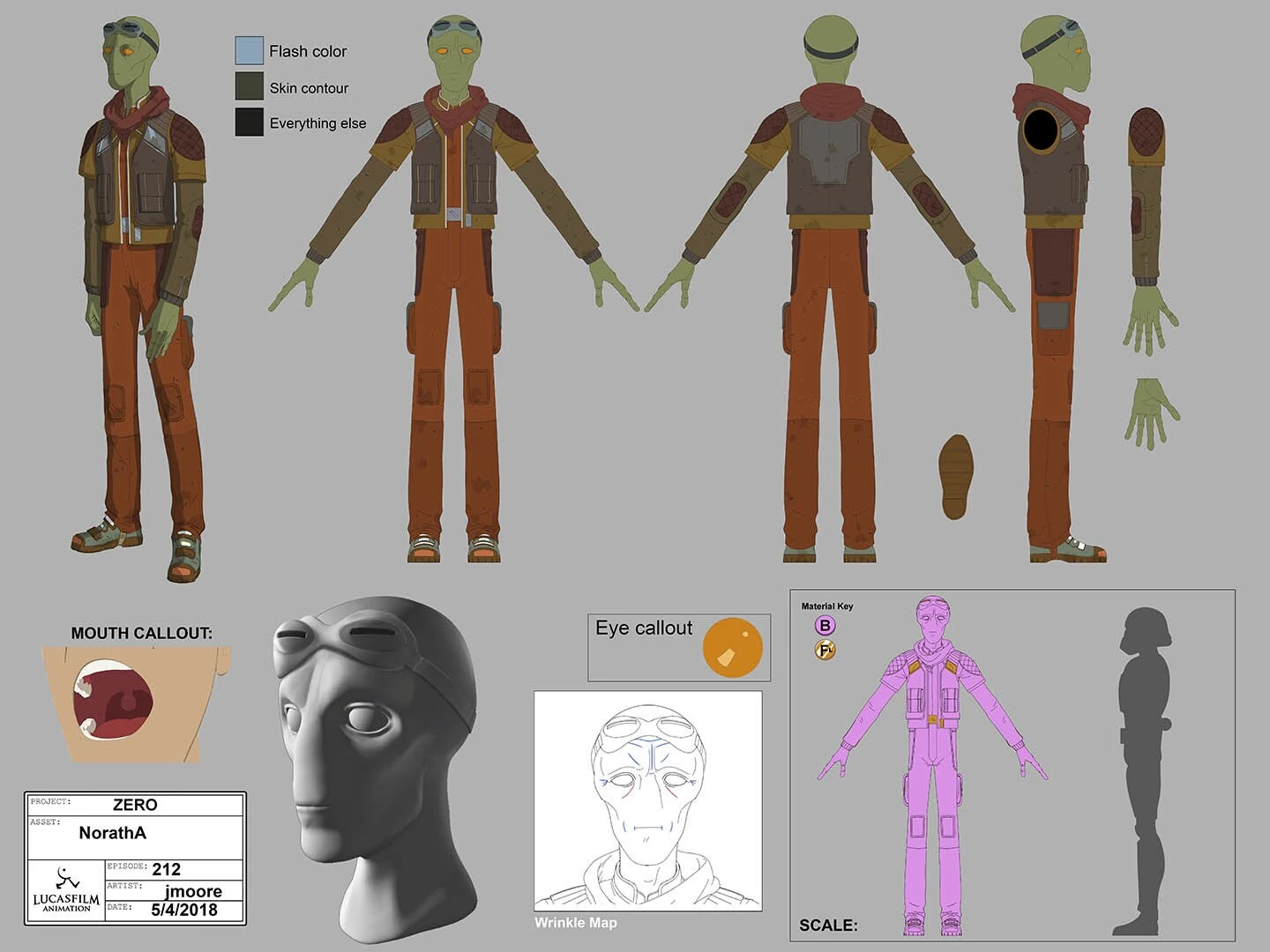Click the project name "ZERO"
1270x952 pixels.
pyautogui.click(x=135, y=804)
